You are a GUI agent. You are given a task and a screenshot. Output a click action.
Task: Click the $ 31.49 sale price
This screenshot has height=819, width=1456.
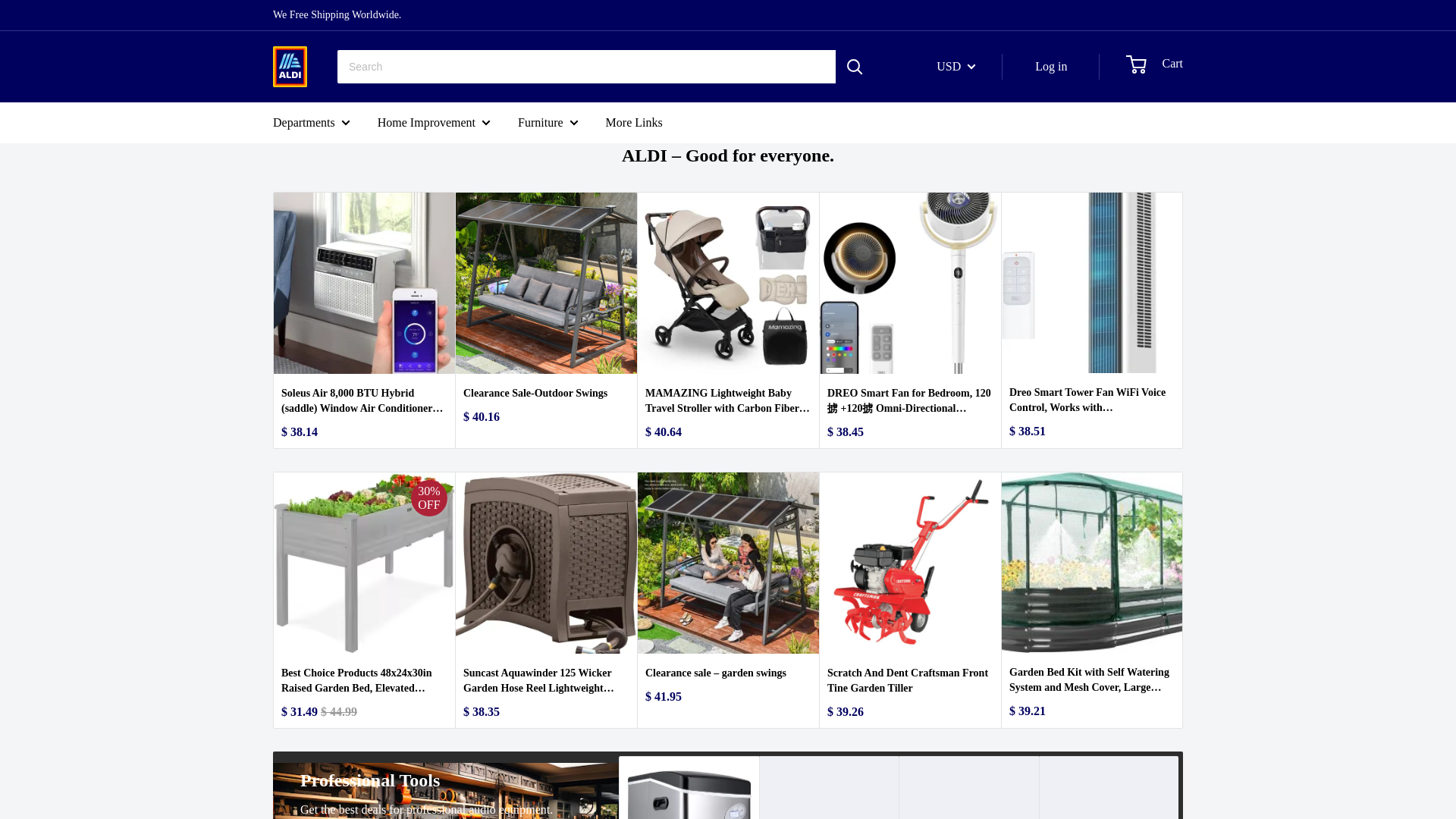click(300, 712)
